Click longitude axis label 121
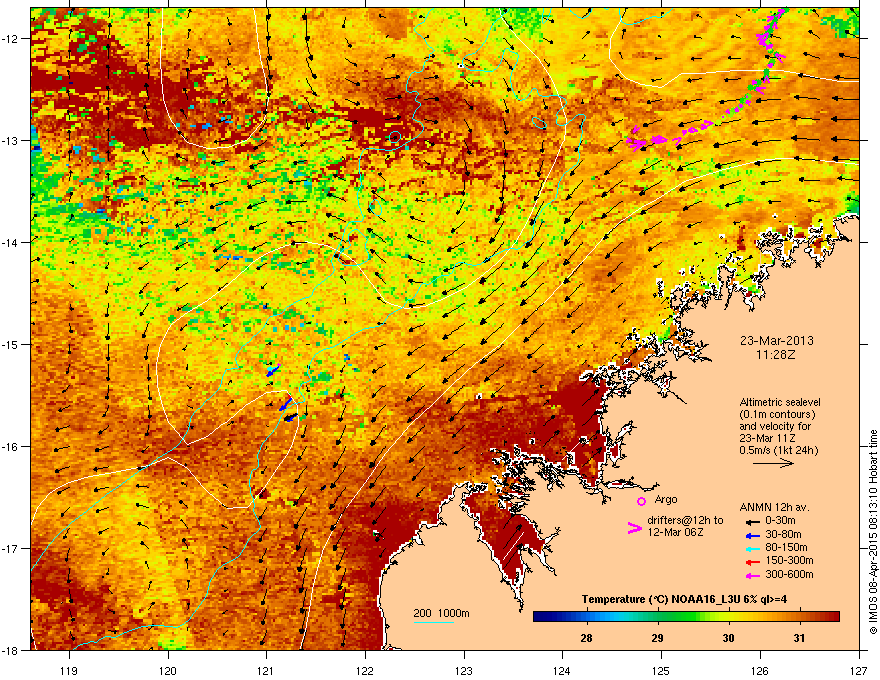Screen dimensions: 880x680 tap(266, 670)
